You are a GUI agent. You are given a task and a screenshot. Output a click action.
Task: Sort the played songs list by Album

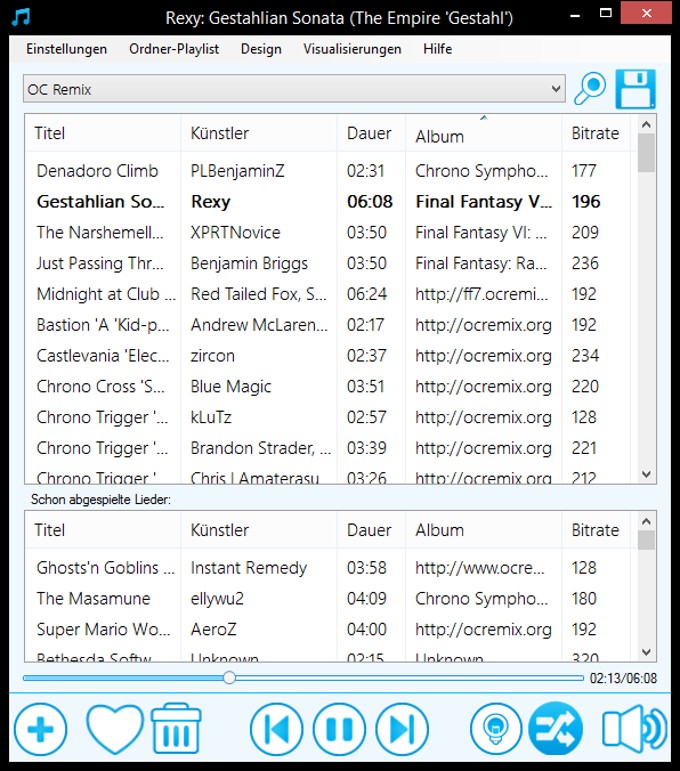pos(483,530)
